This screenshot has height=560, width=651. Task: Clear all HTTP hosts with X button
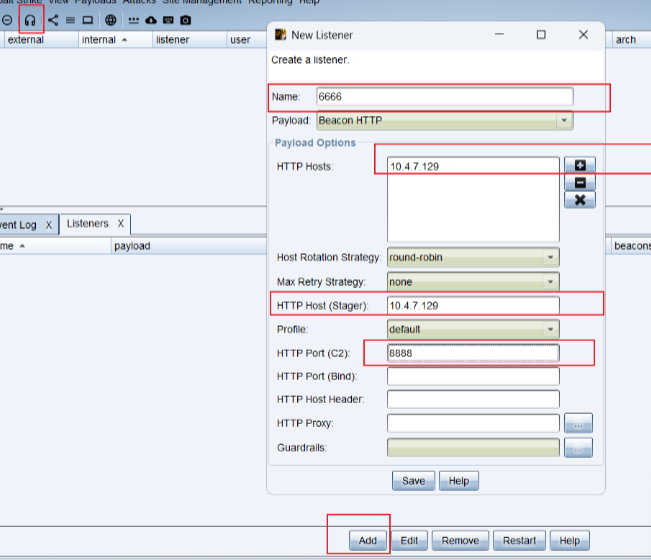coord(580,200)
